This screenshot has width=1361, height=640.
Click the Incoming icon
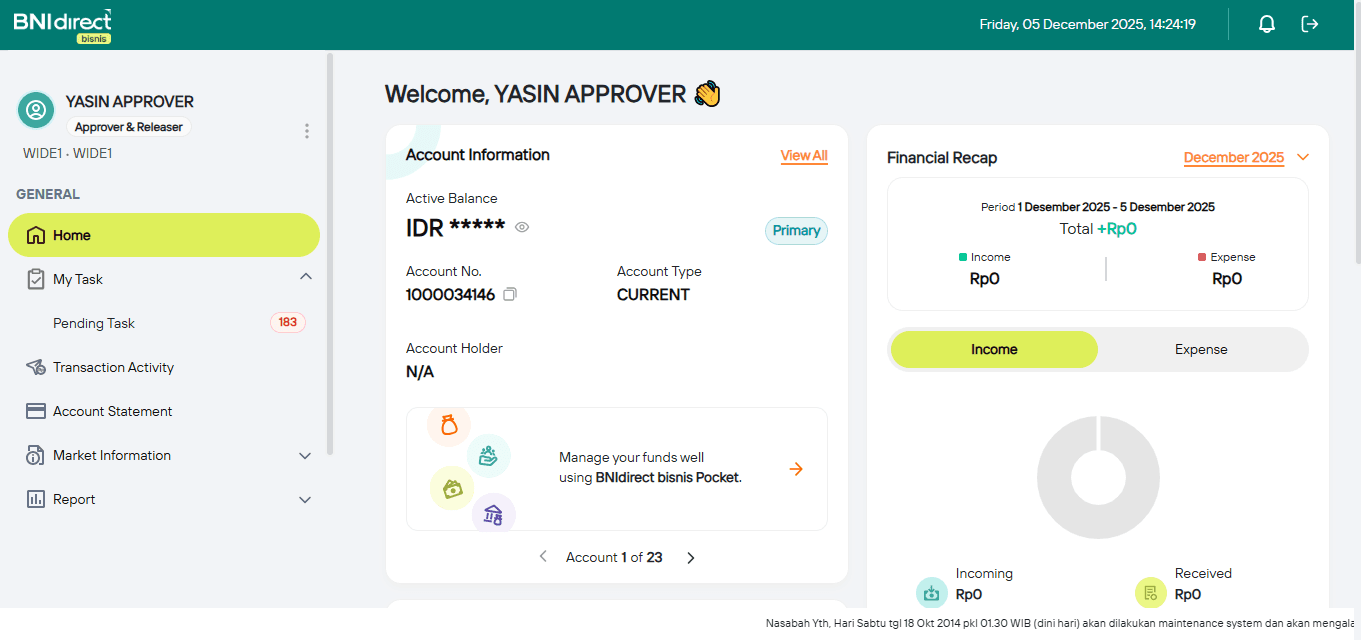point(932,593)
